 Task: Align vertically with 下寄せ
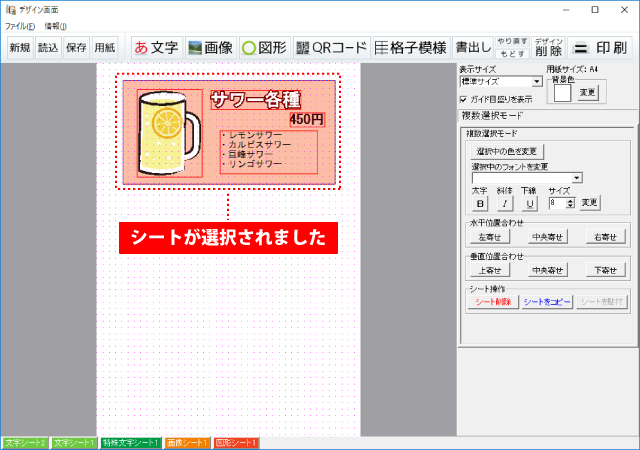pyautogui.click(x=605, y=270)
